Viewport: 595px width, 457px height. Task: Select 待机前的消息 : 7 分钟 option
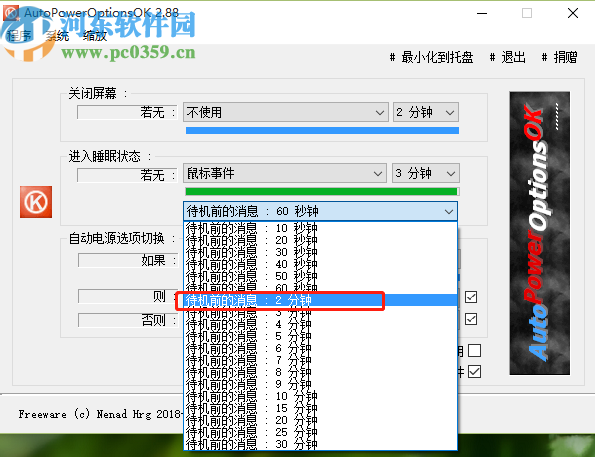pyautogui.click(x=321, y=360)
